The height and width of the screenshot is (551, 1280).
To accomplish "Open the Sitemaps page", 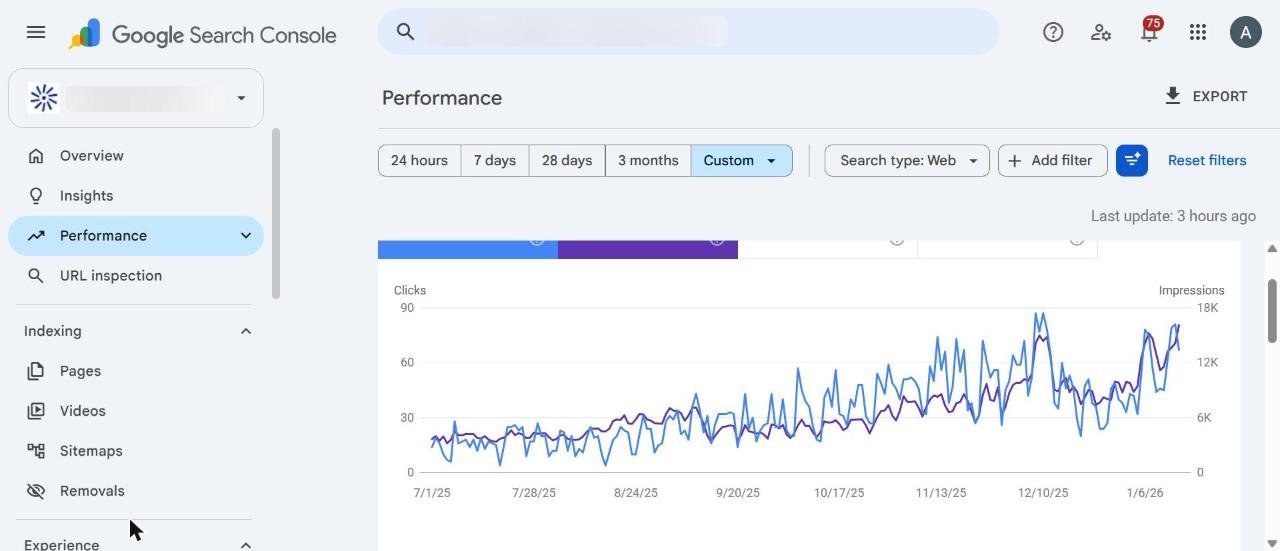I will [136, 451].
